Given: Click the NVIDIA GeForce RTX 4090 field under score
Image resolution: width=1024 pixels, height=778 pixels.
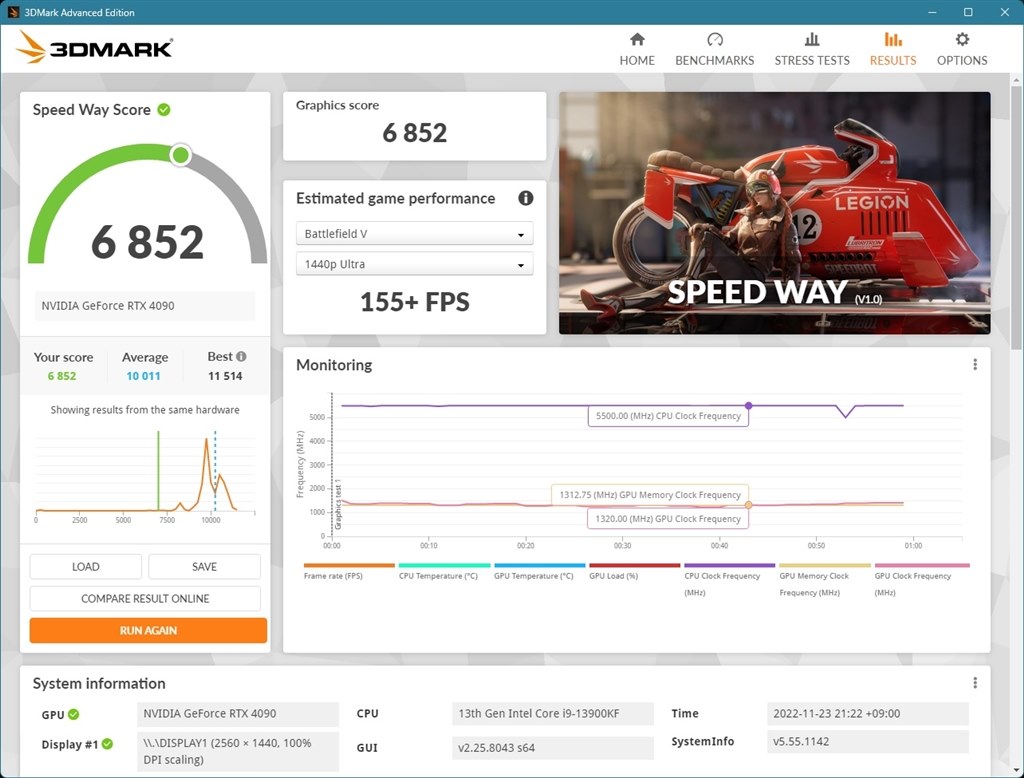Looking at the screenshot, I should click(x=144, y=306).
